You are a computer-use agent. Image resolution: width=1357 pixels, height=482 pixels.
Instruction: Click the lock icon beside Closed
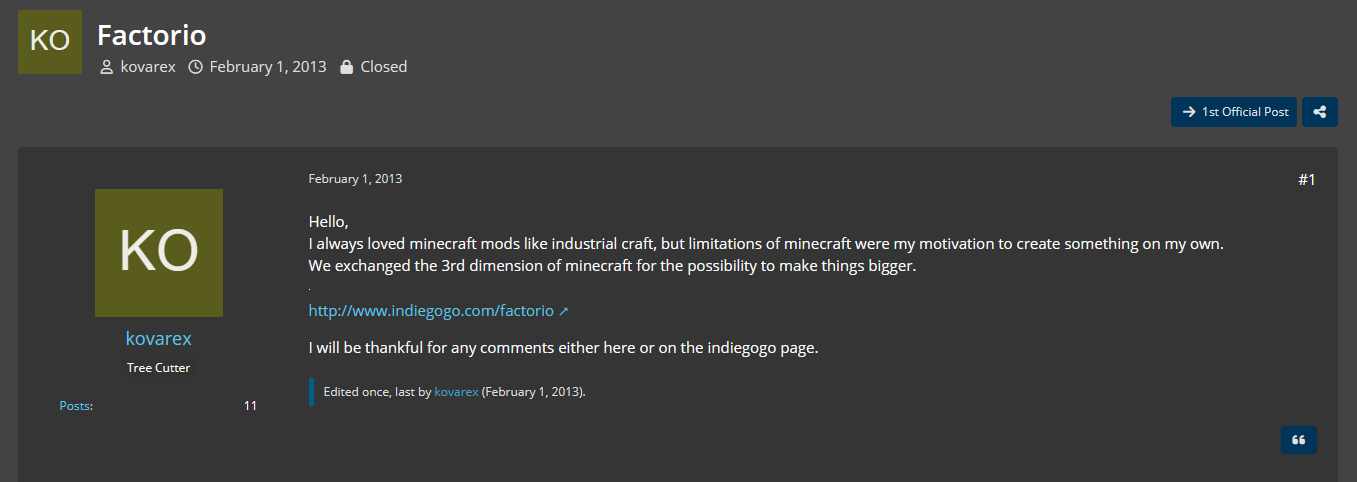click(347, 67)
